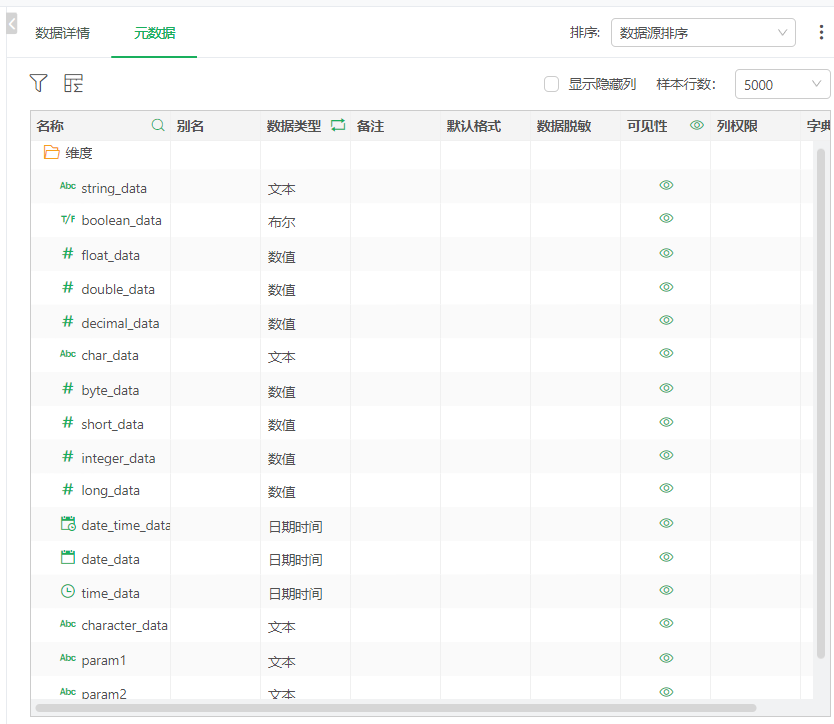
Task: Click the horizontal scrollbar at table bottom
Action: tap(395, 708)
